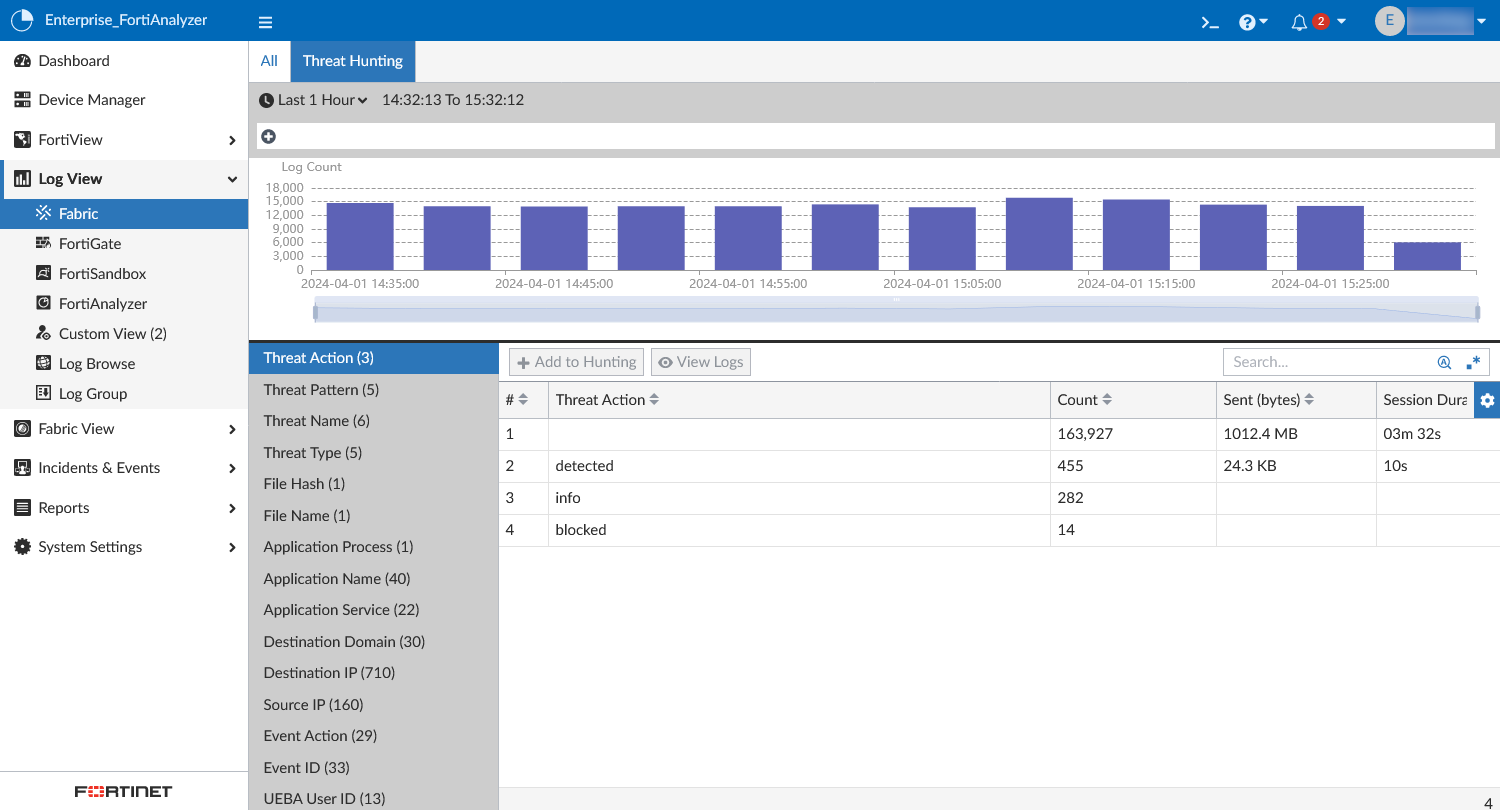Viewport: 1500px width, 810px height.
Task: Click the Add to Hunting button
Action: [x=576, y=362]
